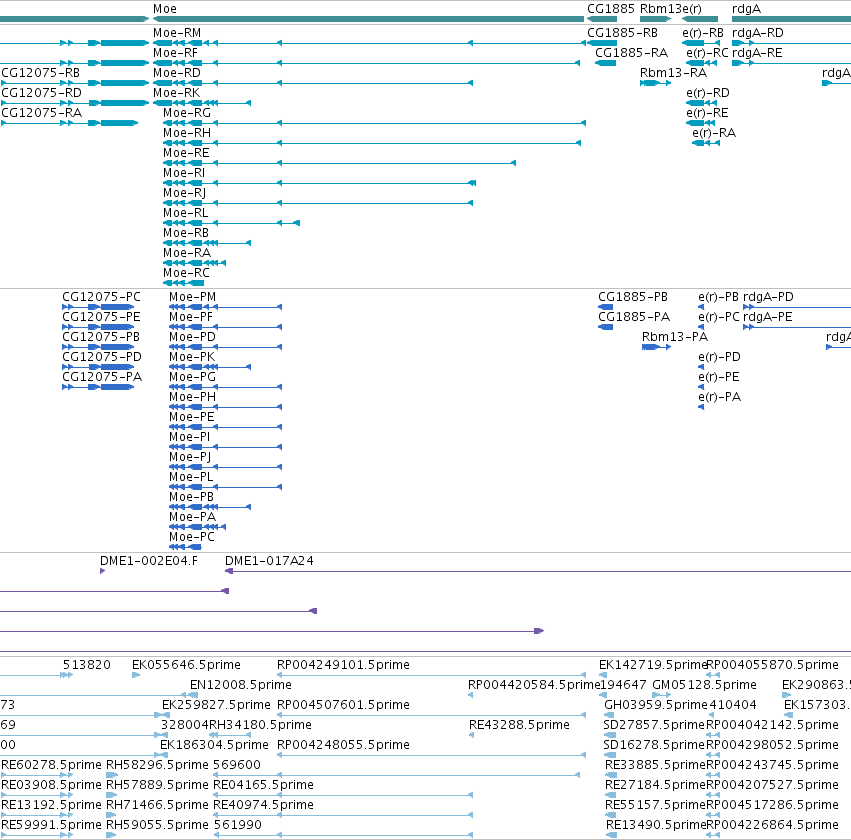This screenshot has width=851, height=840.
Task: Click the Moe-RI transcript label
Action: [x=184, y=173]
